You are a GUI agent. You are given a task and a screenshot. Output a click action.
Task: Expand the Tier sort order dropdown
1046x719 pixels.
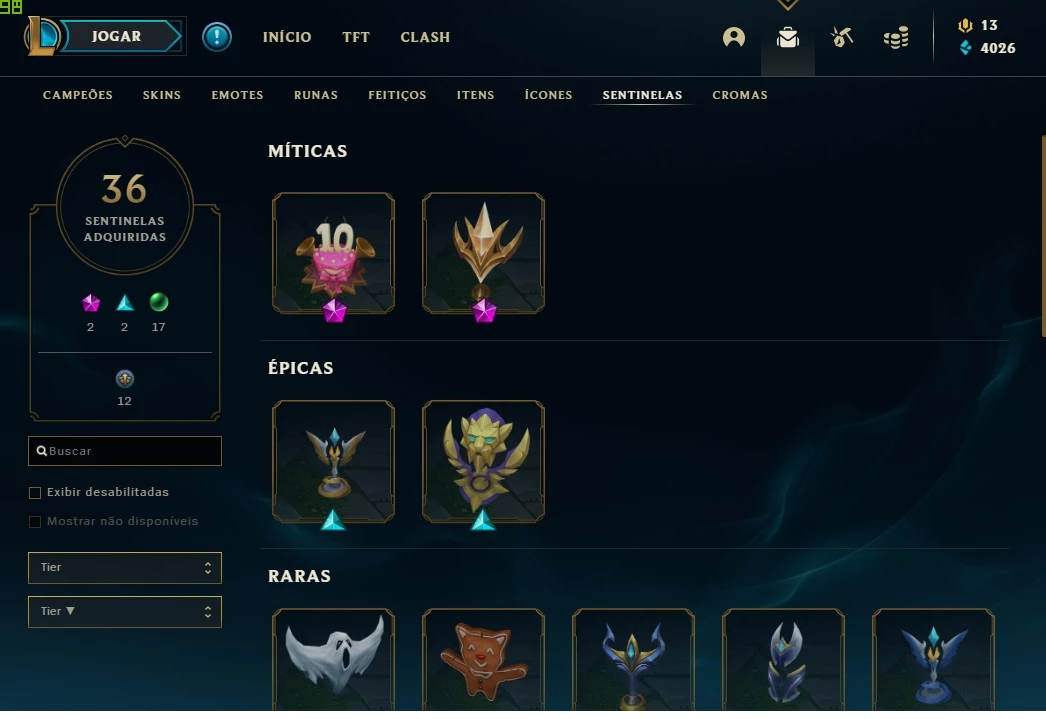pyautogui.click(x=125, y=612)
